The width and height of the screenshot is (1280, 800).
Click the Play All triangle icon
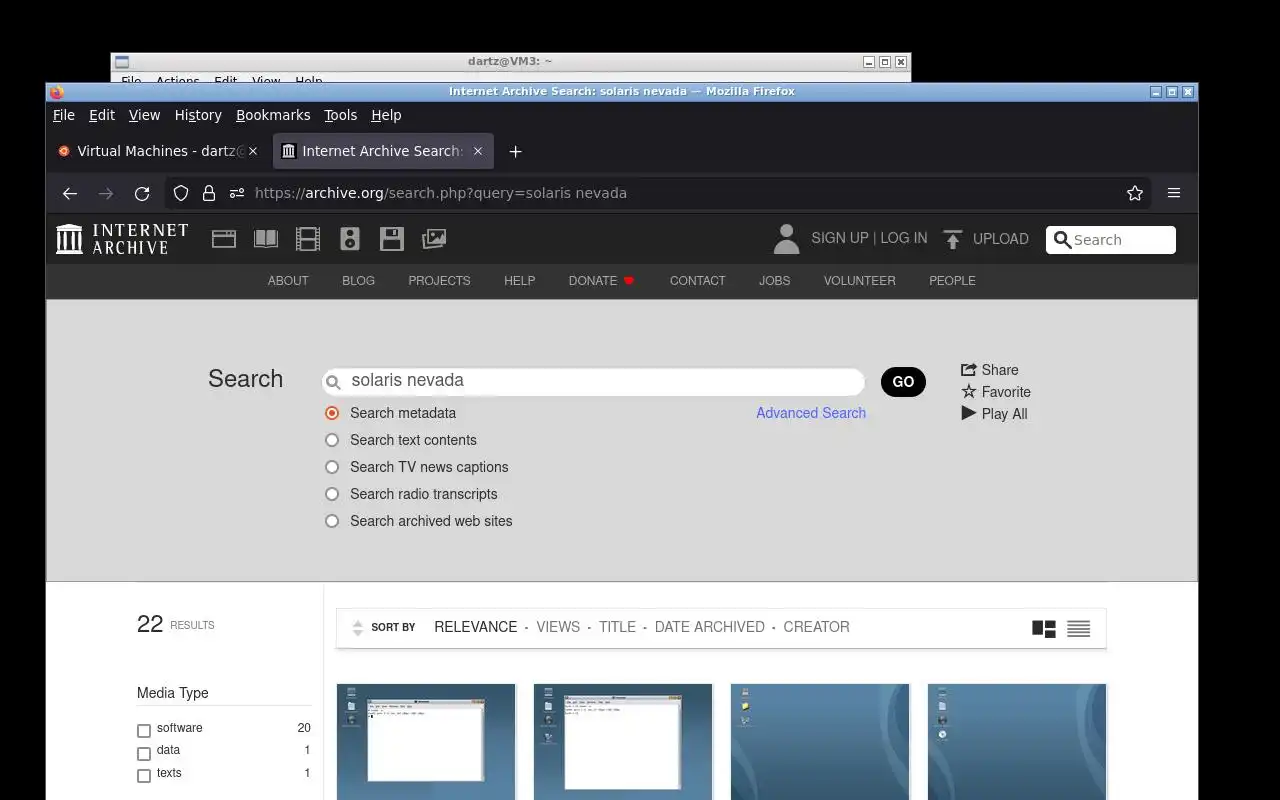click(x=968, y=413)
